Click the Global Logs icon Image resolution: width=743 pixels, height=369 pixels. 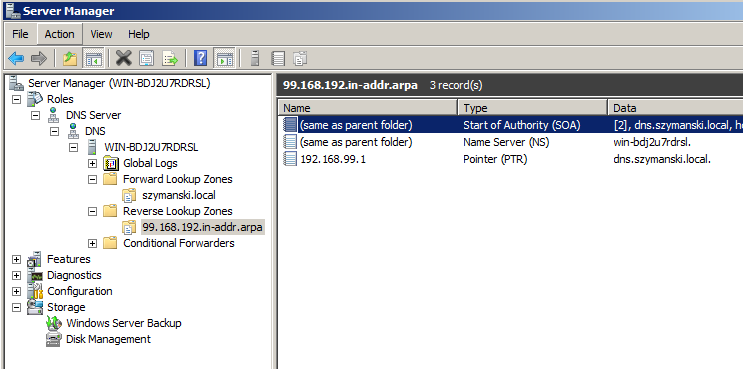pyautogui.click(x=111, y=163)
